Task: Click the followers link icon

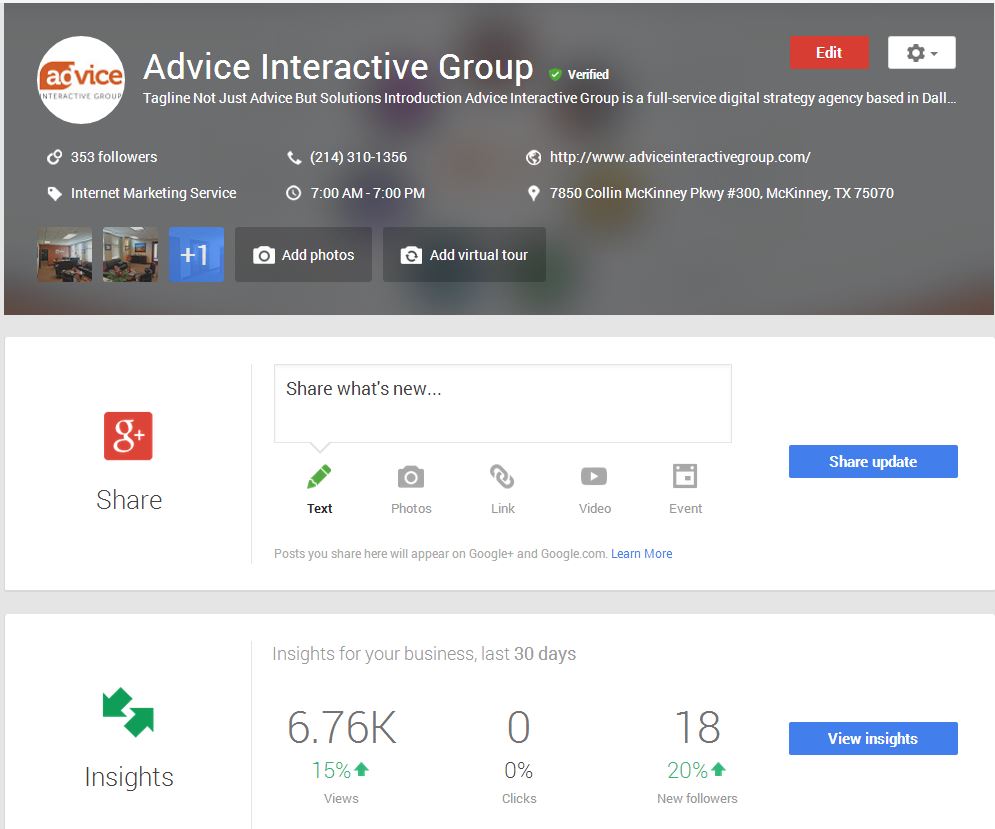Action: point(55,157)
